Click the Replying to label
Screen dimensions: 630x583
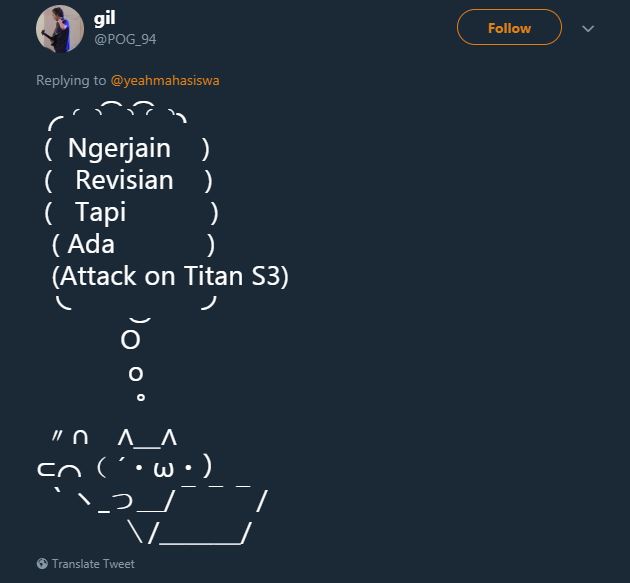(71, 80)
